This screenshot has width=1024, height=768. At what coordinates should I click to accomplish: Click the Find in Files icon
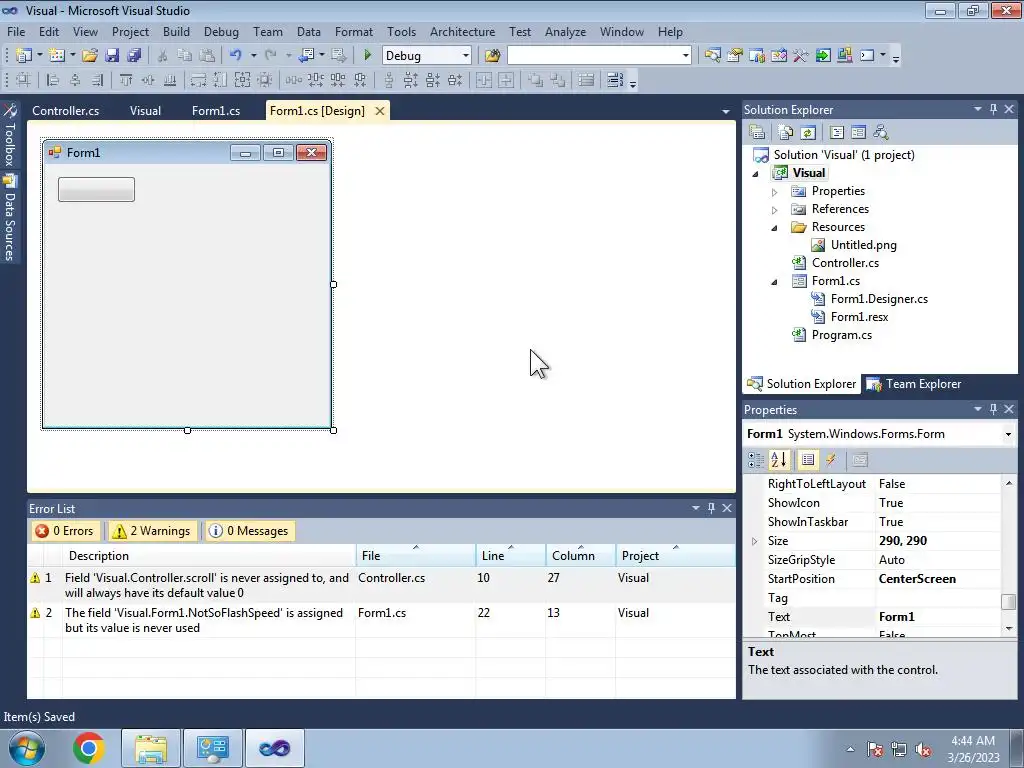point(492,56)
